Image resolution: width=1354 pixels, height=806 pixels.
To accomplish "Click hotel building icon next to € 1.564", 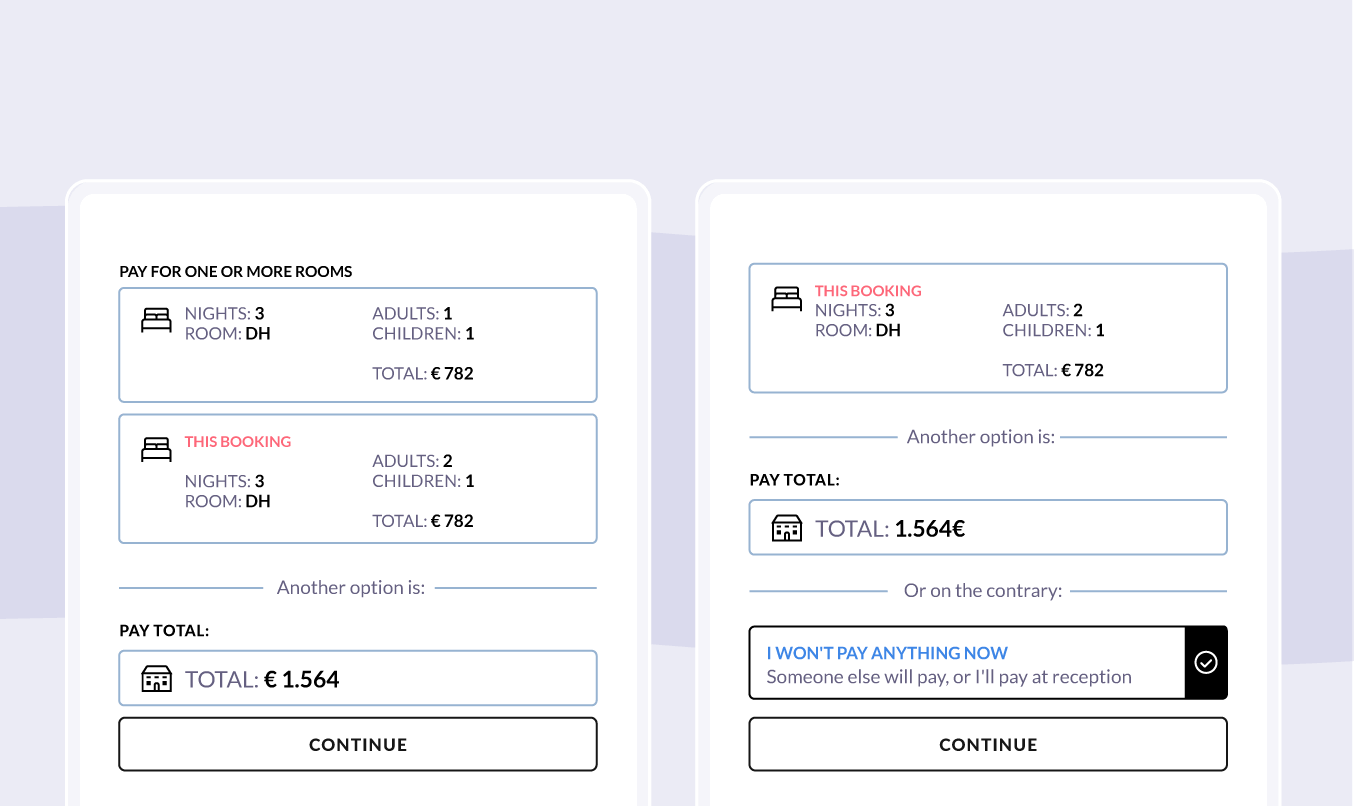I will point(156,679).
